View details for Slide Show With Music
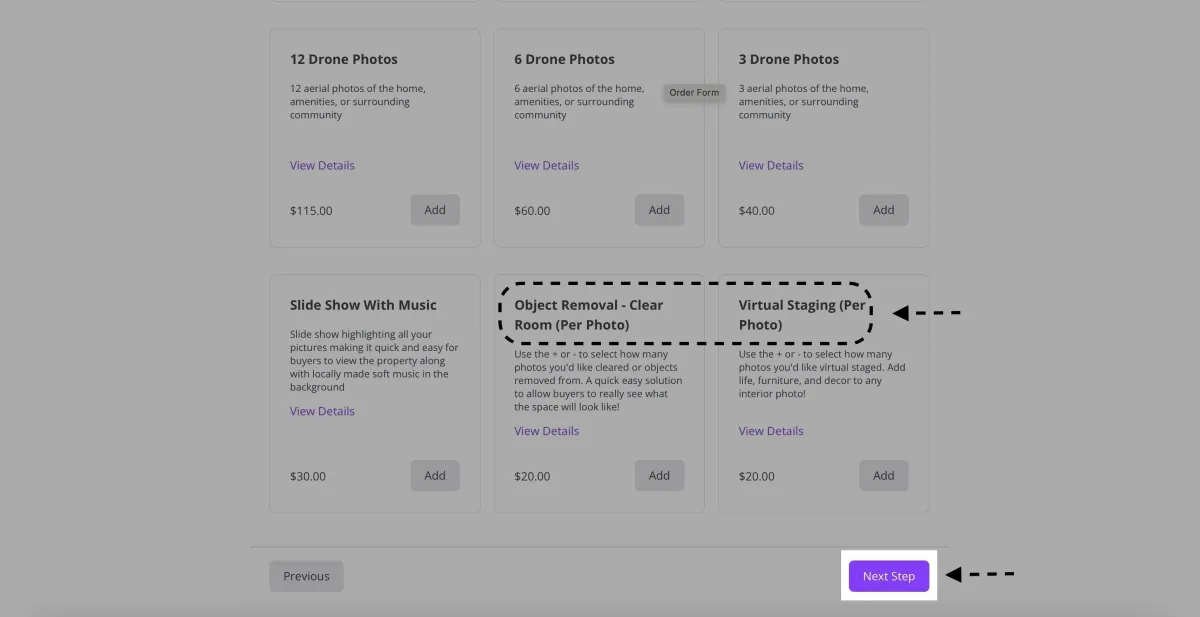 coord(322,411)
